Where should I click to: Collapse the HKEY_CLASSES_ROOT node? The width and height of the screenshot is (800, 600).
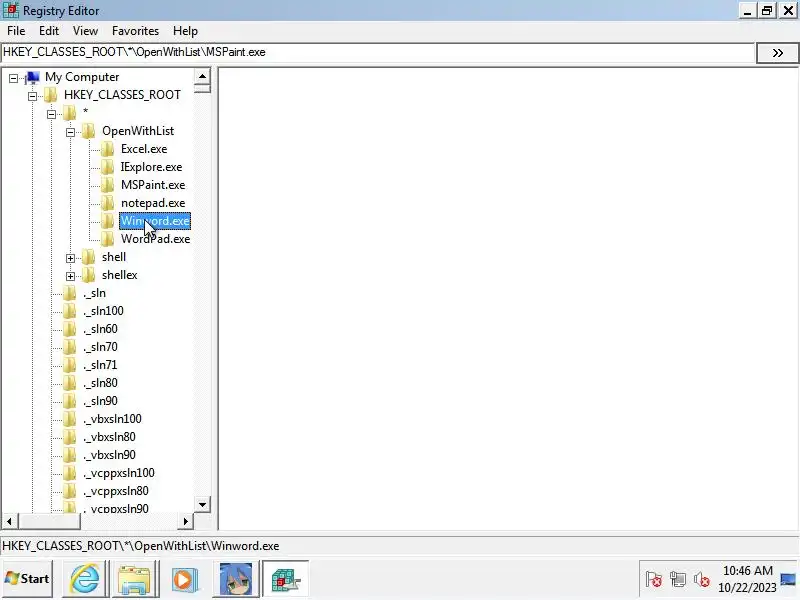coord(32,96)
